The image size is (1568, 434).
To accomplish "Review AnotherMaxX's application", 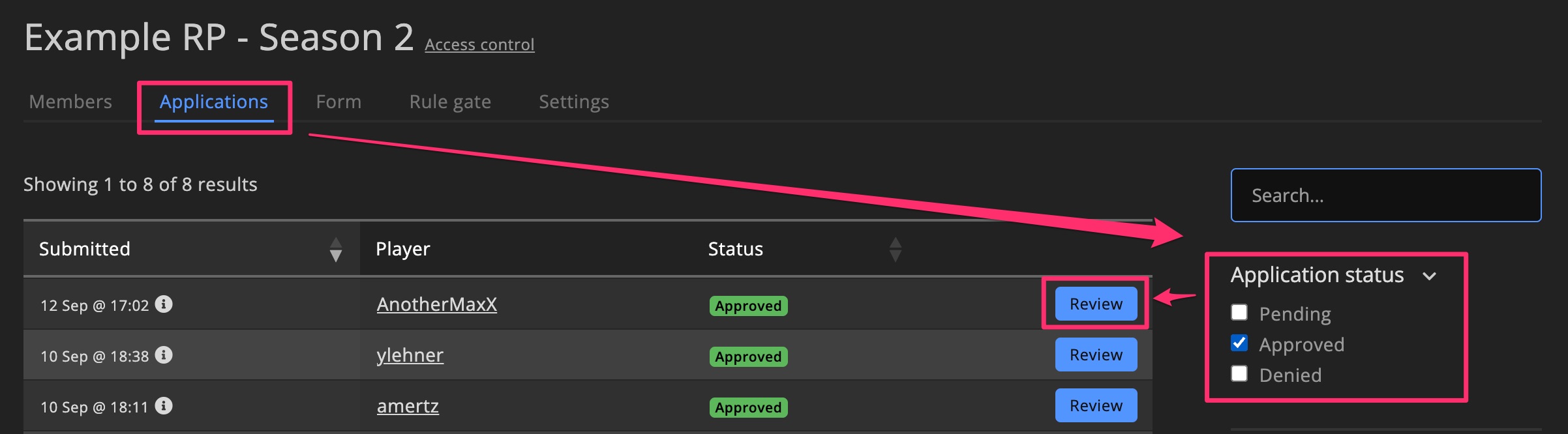I will pos(1096,304).
